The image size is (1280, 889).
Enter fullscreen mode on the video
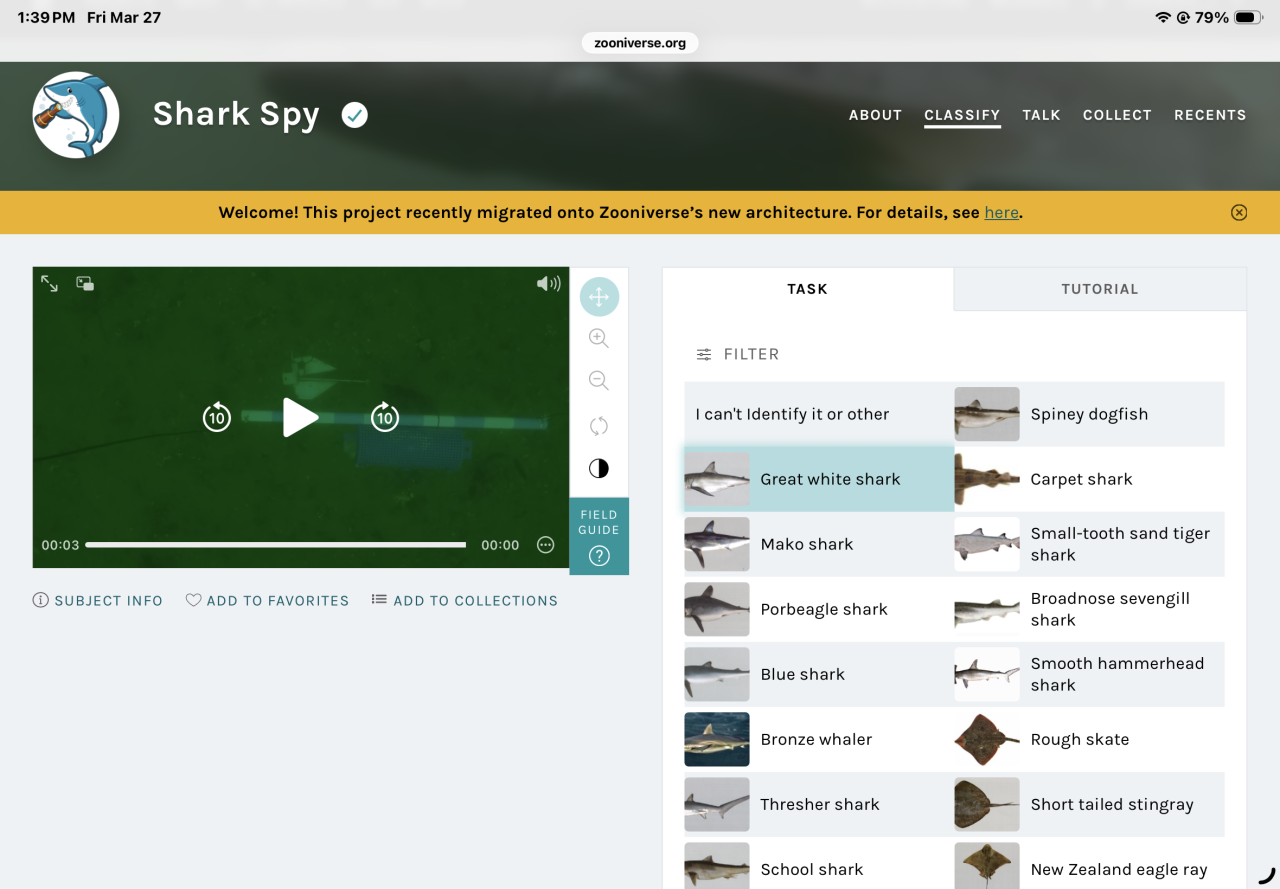click(49, 284)
